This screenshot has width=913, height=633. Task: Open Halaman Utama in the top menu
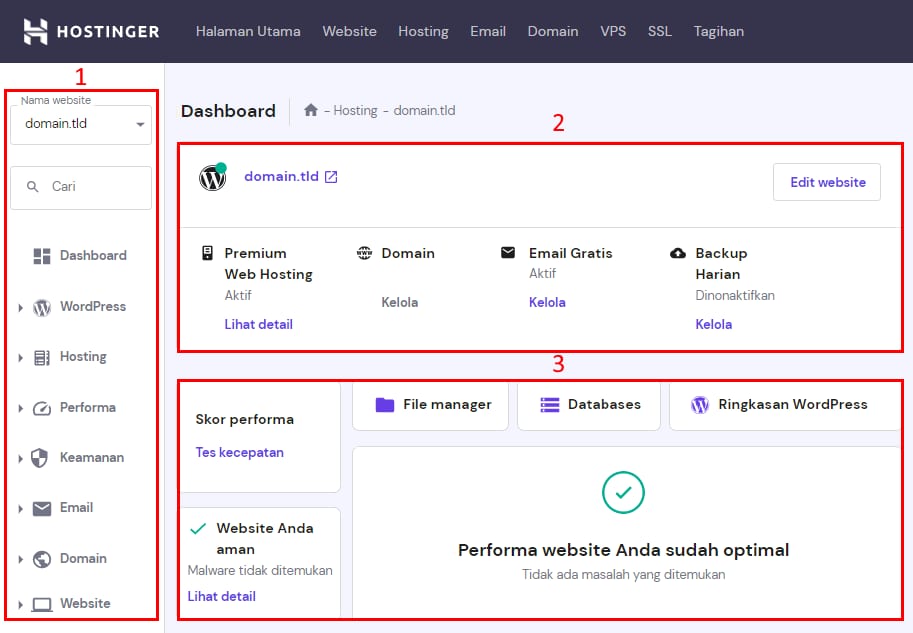pos(248,31)
